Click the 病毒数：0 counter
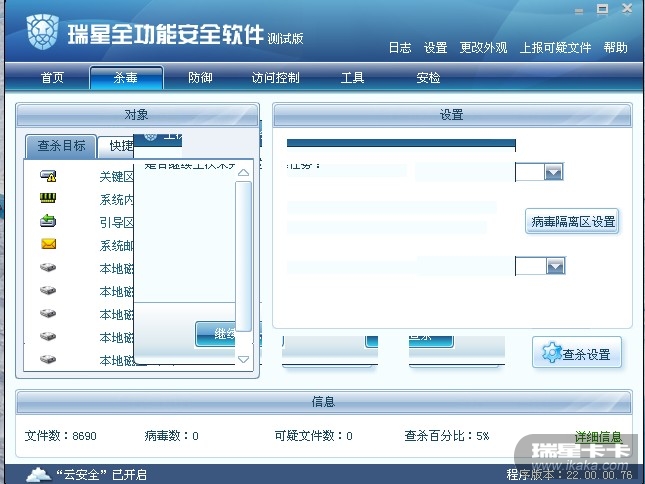 (x=172, y=436)
